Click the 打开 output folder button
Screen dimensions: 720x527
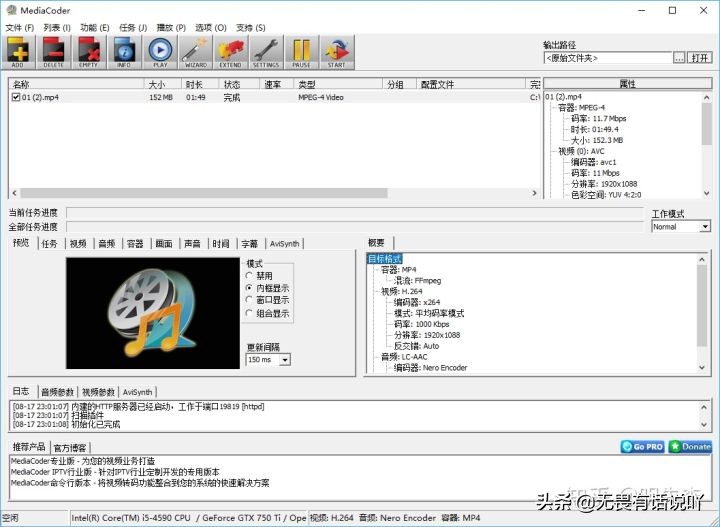pos(699,58)
